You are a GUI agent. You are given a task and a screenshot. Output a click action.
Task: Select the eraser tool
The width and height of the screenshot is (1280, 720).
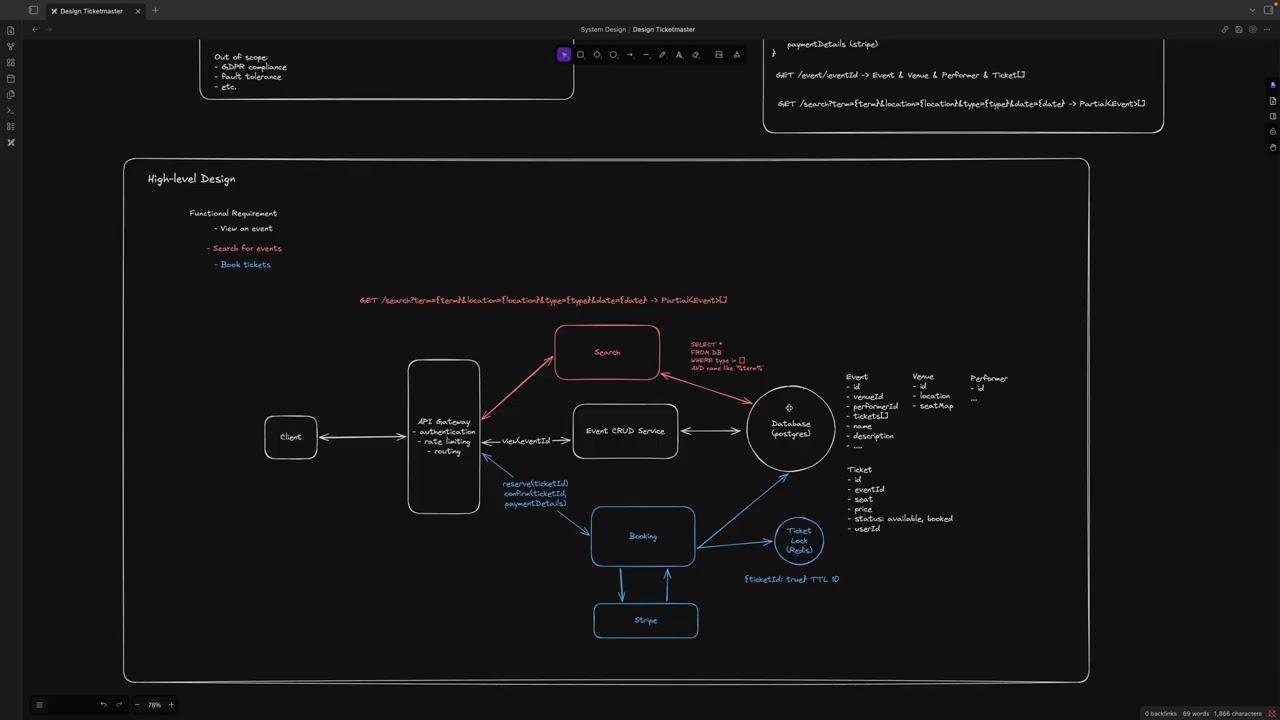[696, 55]
